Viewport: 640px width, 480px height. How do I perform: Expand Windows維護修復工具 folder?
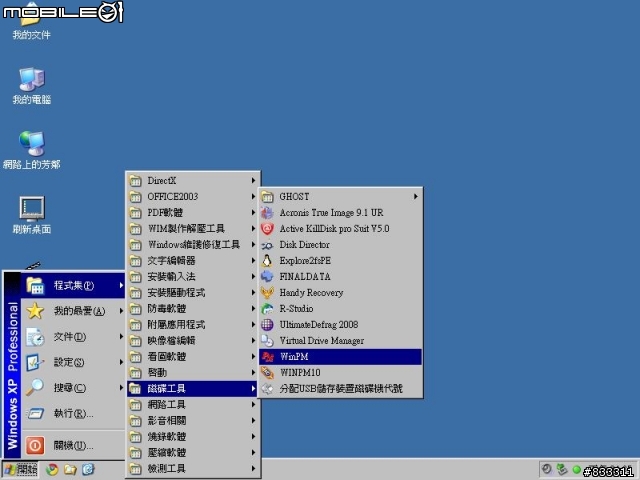[193, 244]
